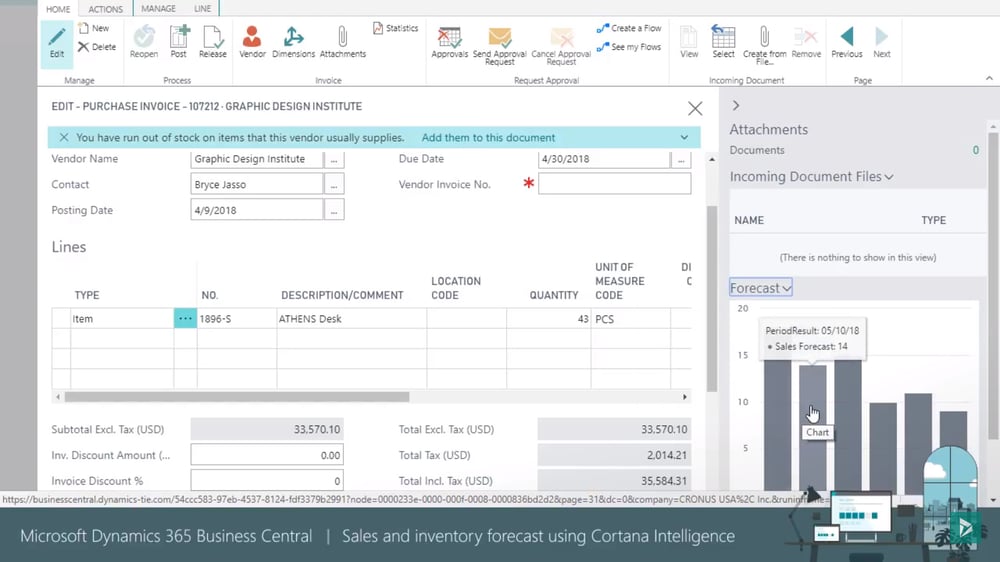Switch to the LINE tab

[202, 8]
